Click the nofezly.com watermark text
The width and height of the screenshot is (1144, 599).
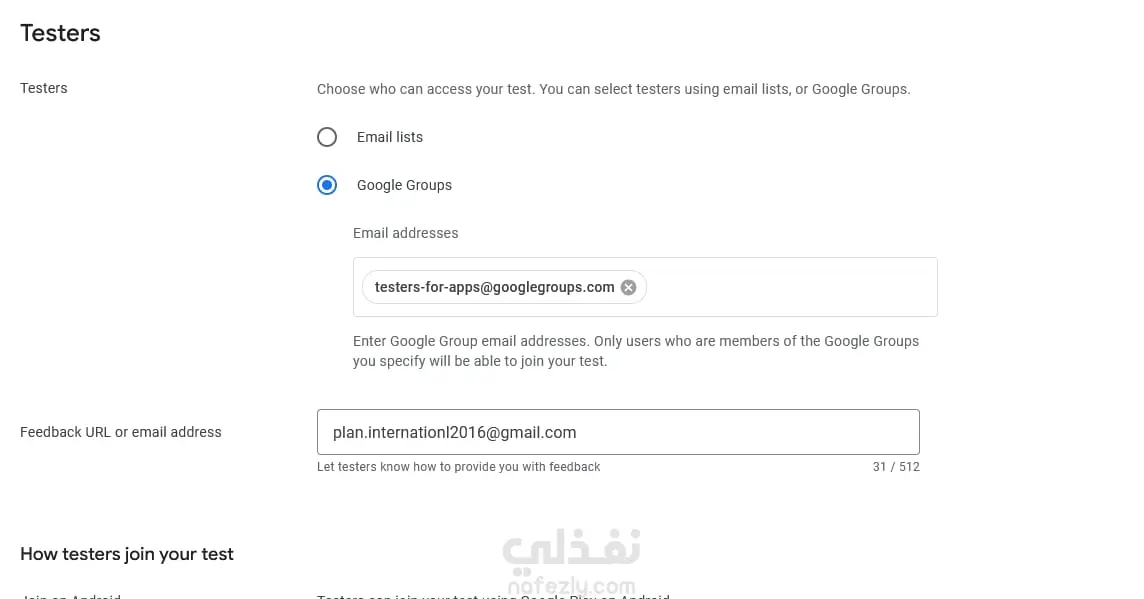[571, 586]
